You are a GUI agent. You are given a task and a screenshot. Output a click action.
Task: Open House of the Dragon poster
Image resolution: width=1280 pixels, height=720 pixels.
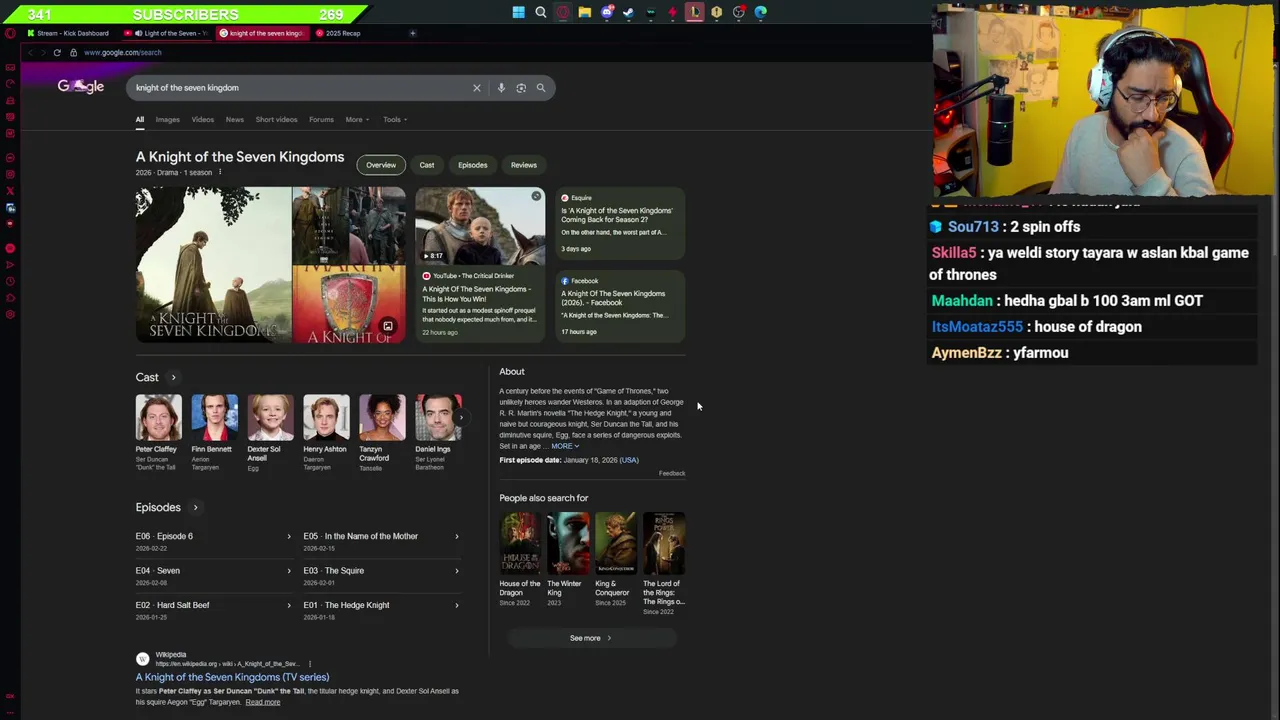520,543
